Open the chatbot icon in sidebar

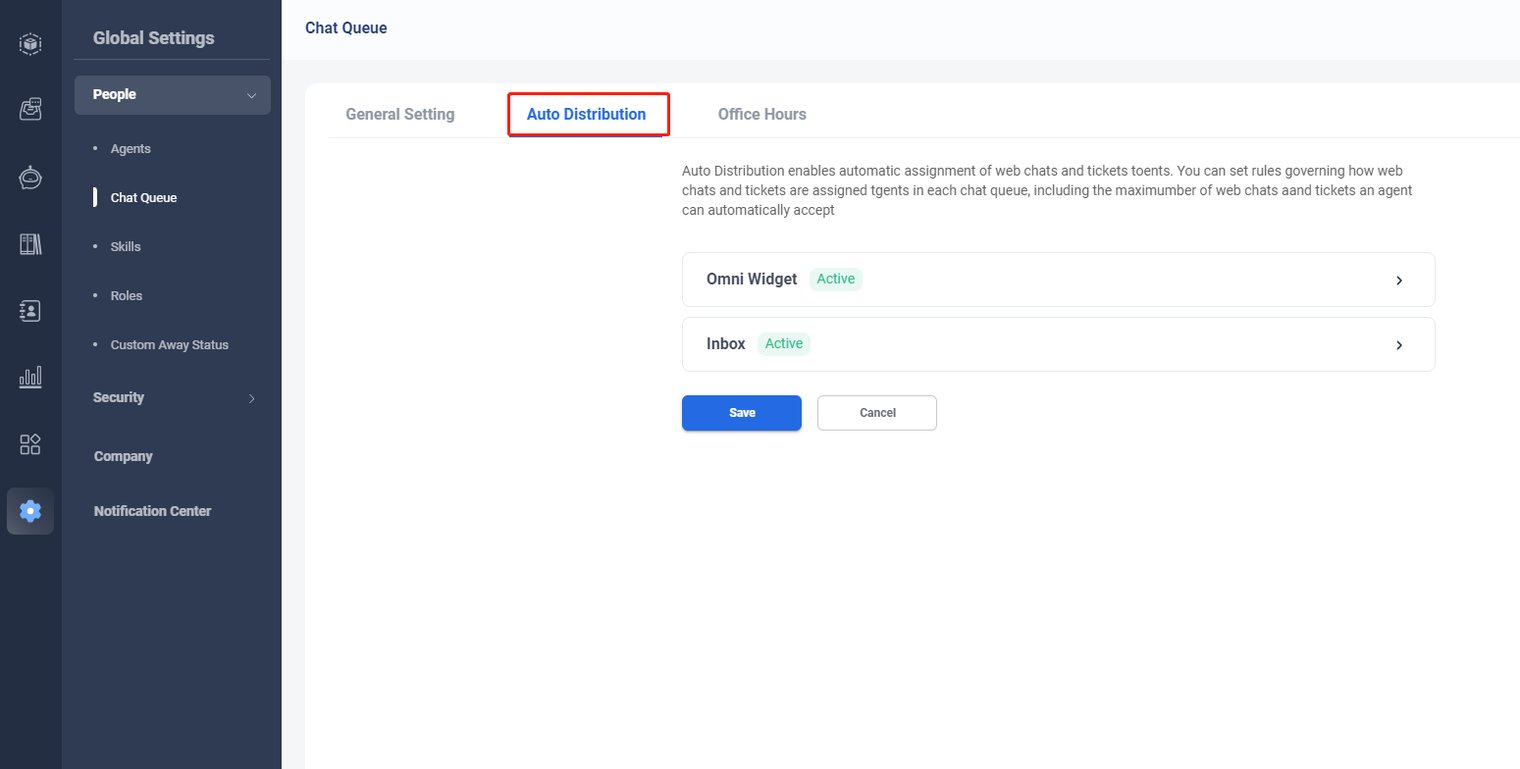(x=30, y=177)
